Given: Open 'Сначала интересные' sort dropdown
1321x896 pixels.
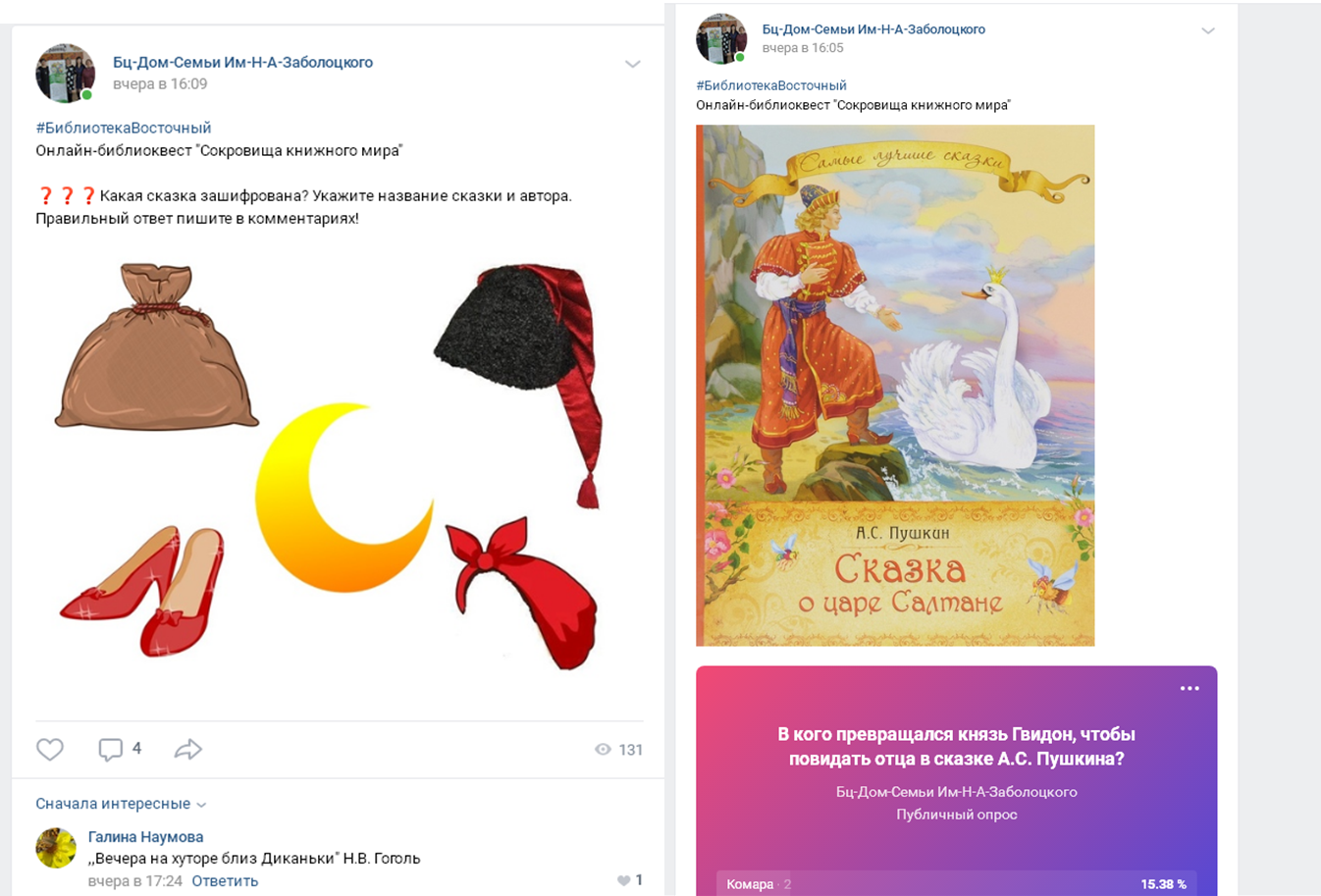Looking at the screenshot, I should pyautogui.click(x=121, y=804).
